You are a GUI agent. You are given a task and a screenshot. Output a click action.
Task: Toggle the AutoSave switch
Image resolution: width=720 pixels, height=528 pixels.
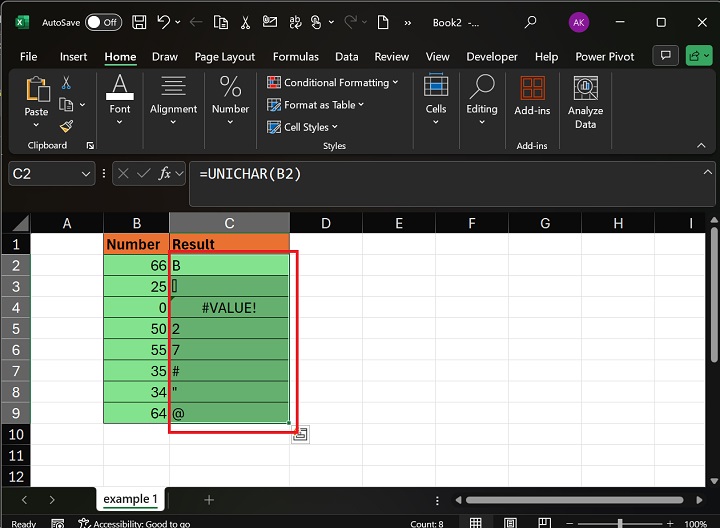[103, 21]
